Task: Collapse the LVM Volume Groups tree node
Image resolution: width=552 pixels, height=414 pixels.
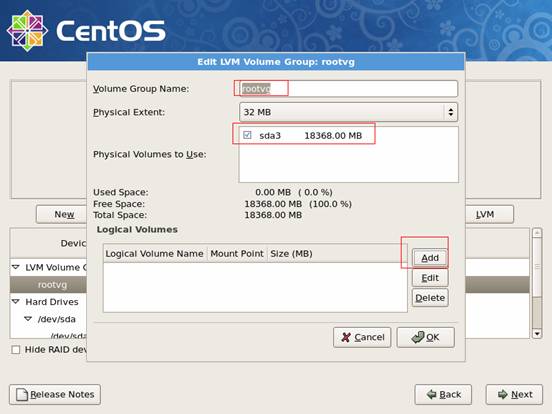Action: click(x=16, y=267)
